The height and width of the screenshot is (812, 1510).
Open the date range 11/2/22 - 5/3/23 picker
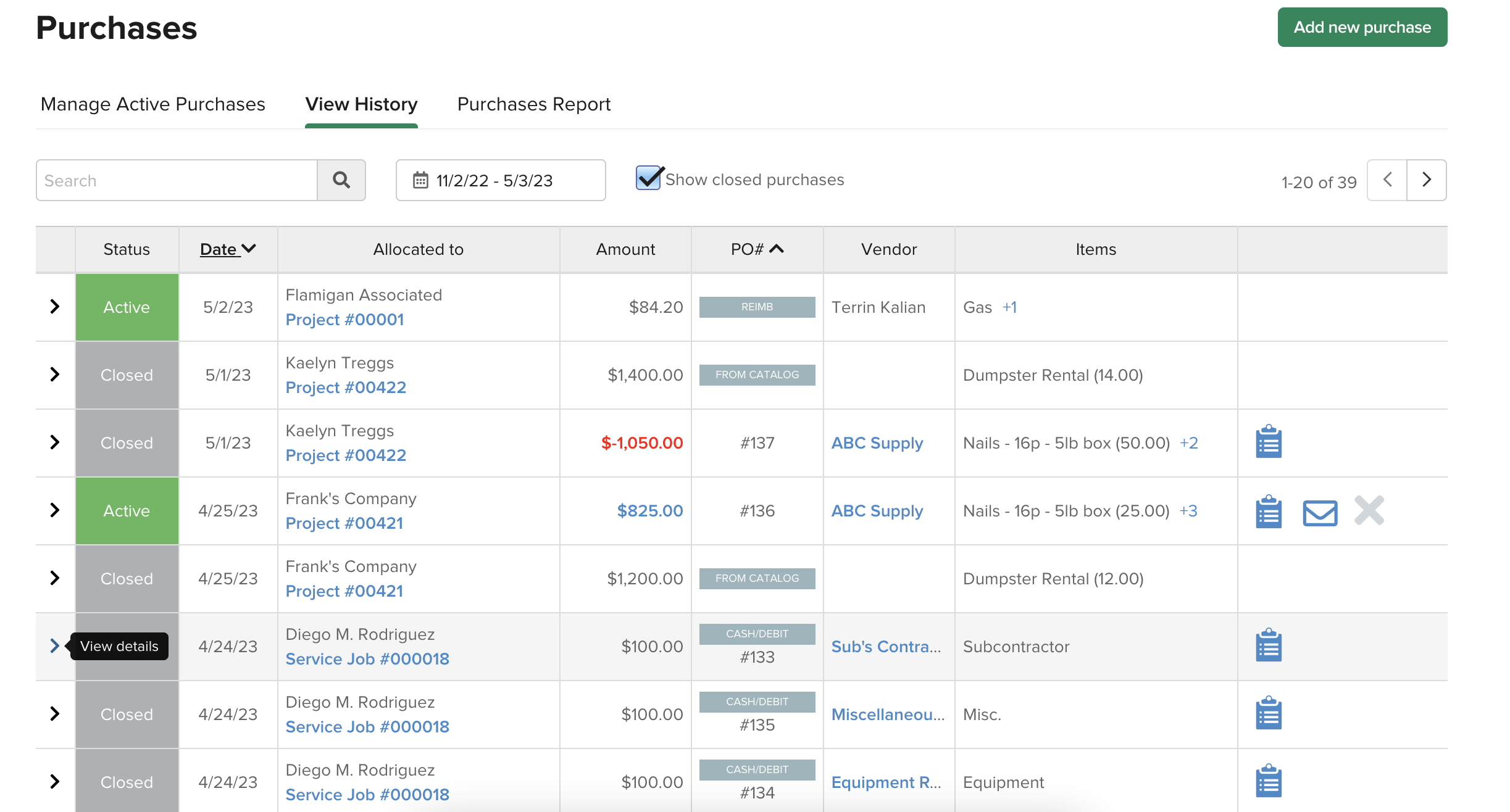pyautogui.click(x=500, y=180)
